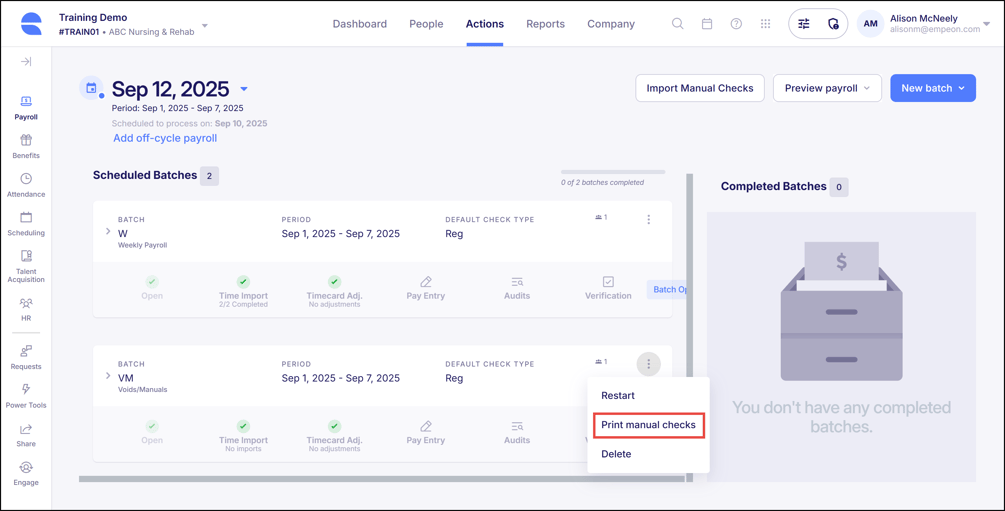Image resolution: width=1005 pixels, height=511 pixels.
Task: Open the Benefits sidebar icon
Action: click(x=26, y=146)
